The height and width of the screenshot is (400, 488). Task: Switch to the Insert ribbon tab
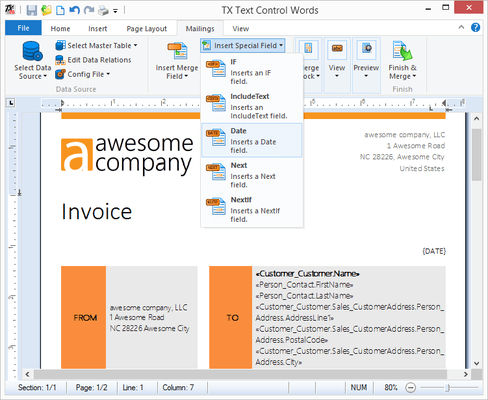tap(98, 29)
